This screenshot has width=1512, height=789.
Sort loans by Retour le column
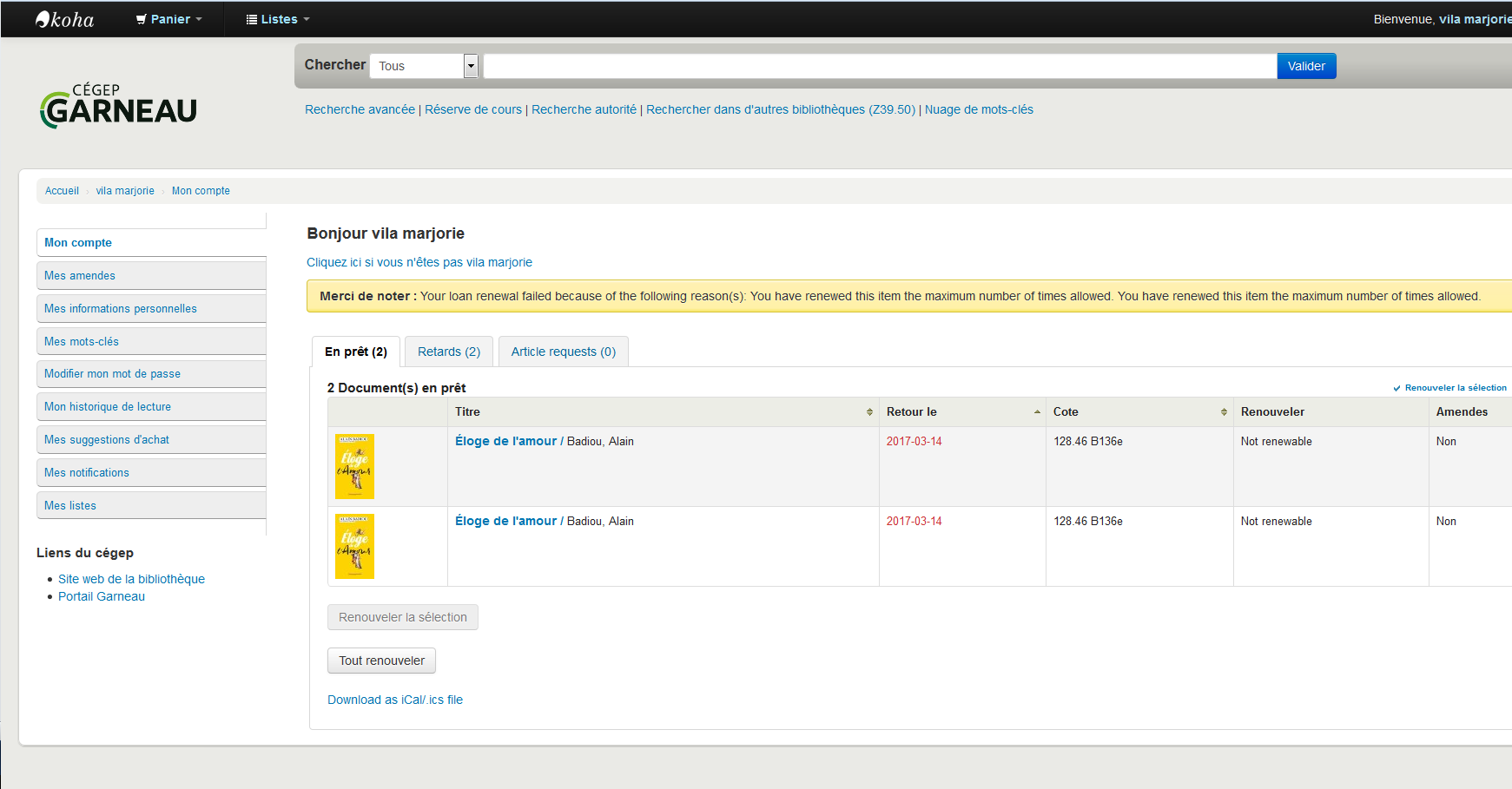tap(961, 412)
